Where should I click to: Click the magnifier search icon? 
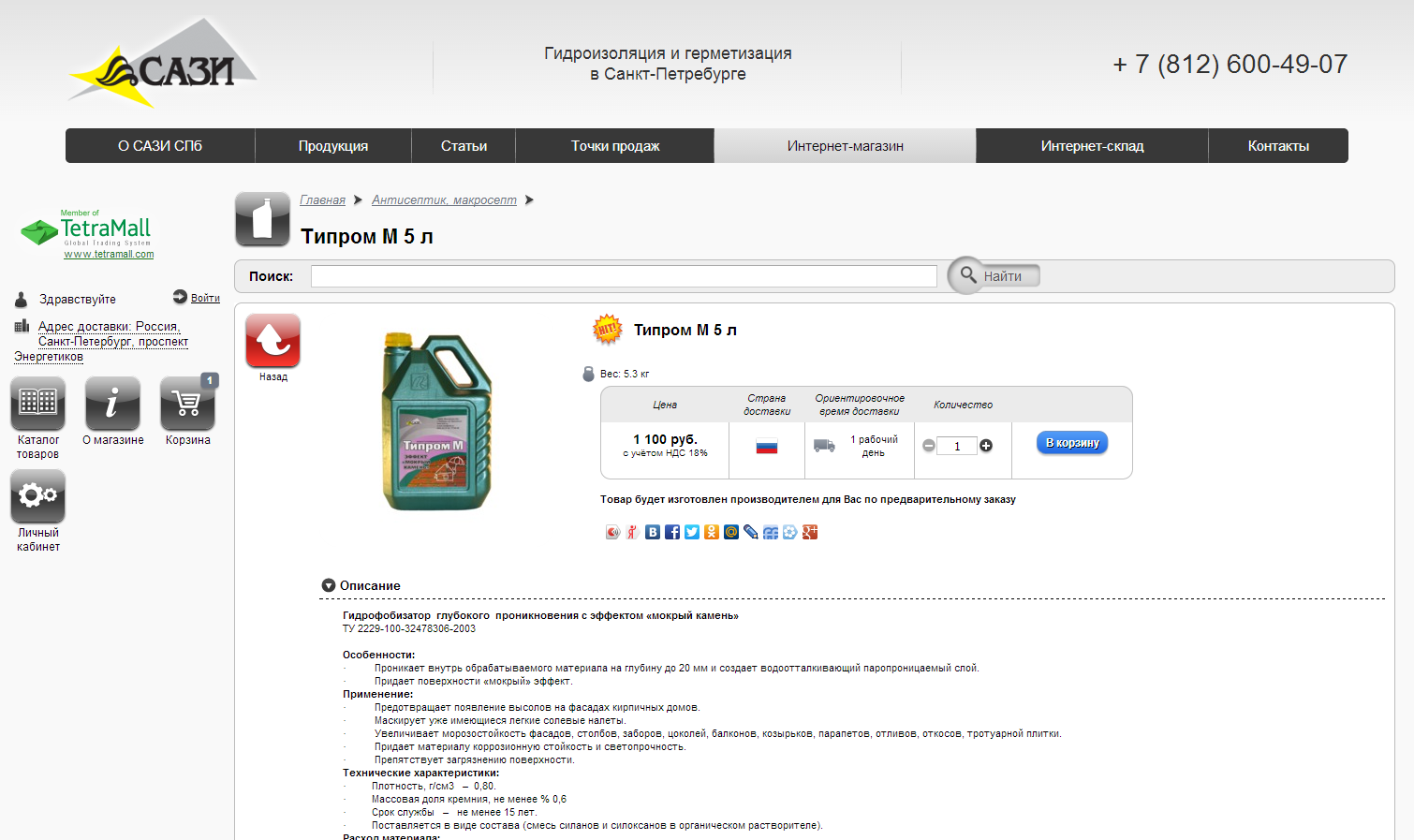[967, 275]
